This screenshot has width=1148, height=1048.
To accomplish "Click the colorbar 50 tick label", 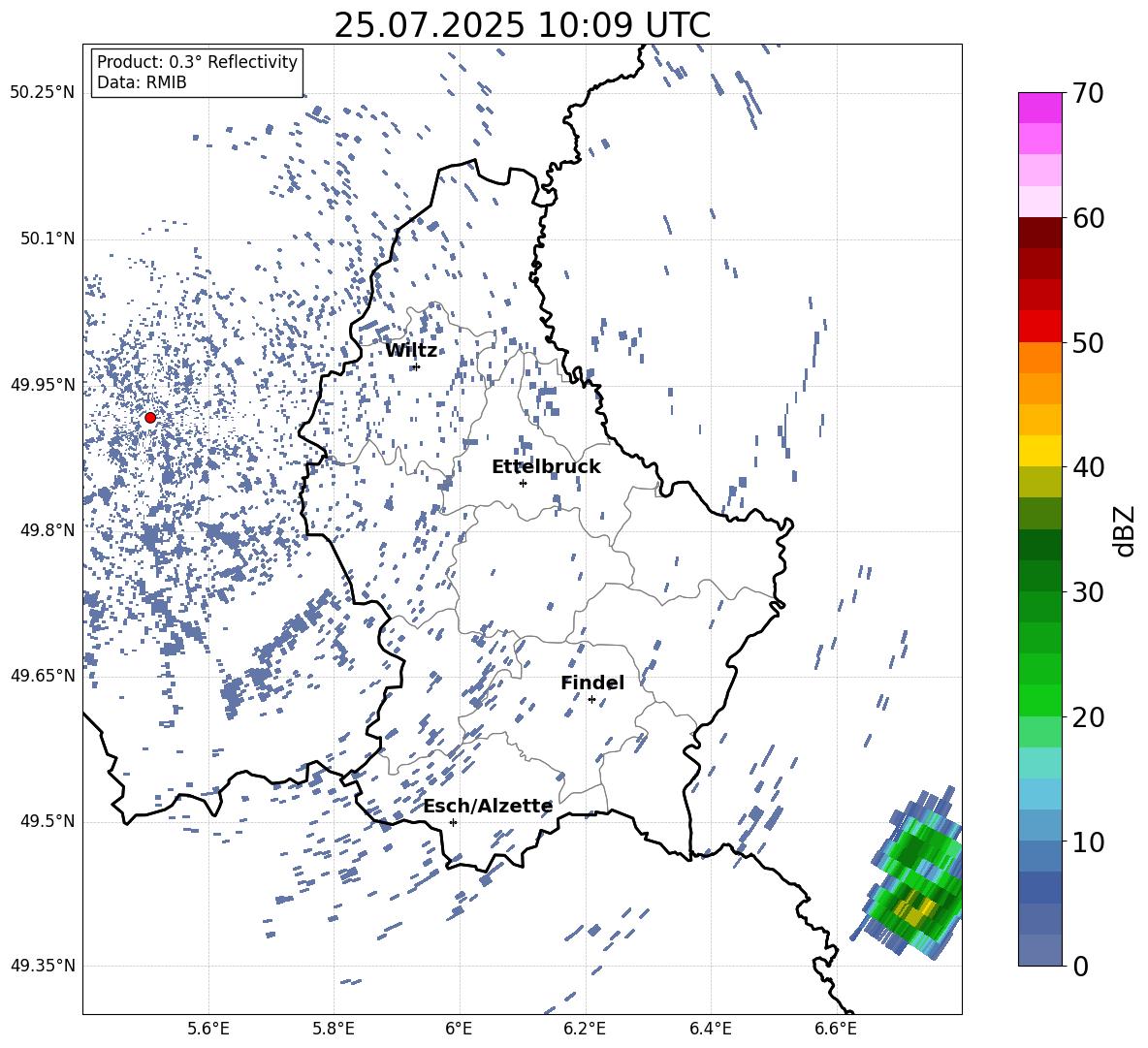I will pyautogui.click(x=1088, y=342).
